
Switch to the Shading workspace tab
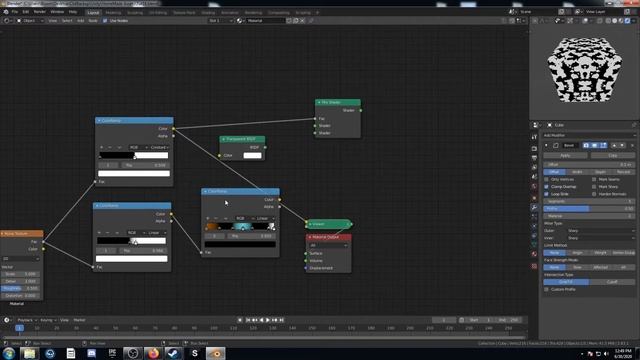[208, 12]
